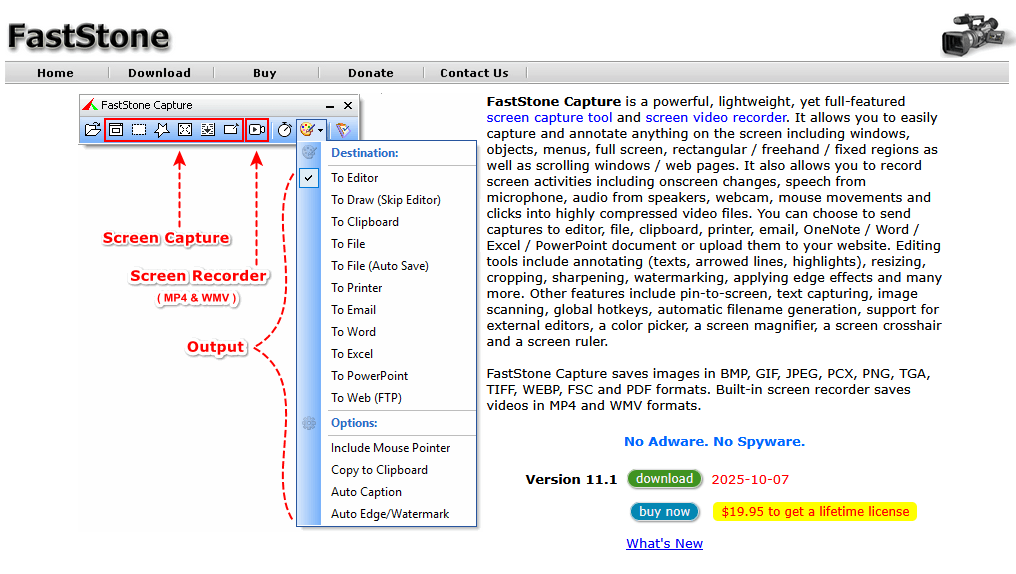The width and height of the screenshot is (1016, 574).
Task: Click the Capture Full Screen icon
Action: coord(185,129)
